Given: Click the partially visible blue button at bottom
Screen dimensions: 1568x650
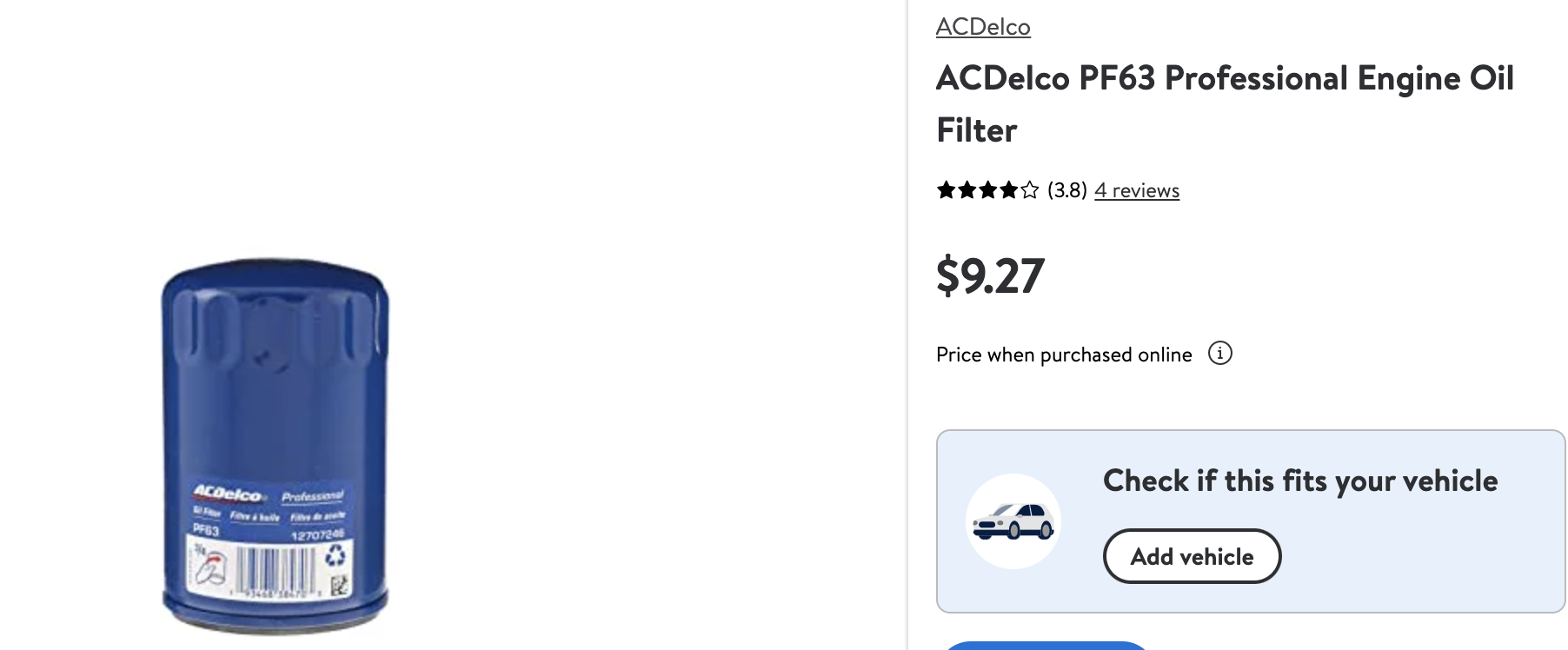Looking at the screenshot, I should 1046,646.
